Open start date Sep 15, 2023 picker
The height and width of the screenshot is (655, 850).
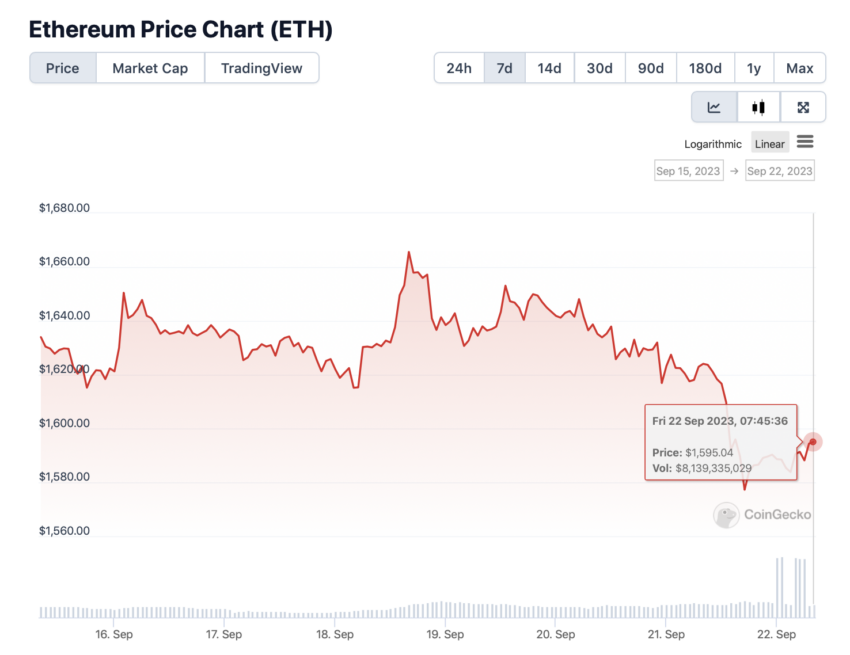(x=688, y=171)
